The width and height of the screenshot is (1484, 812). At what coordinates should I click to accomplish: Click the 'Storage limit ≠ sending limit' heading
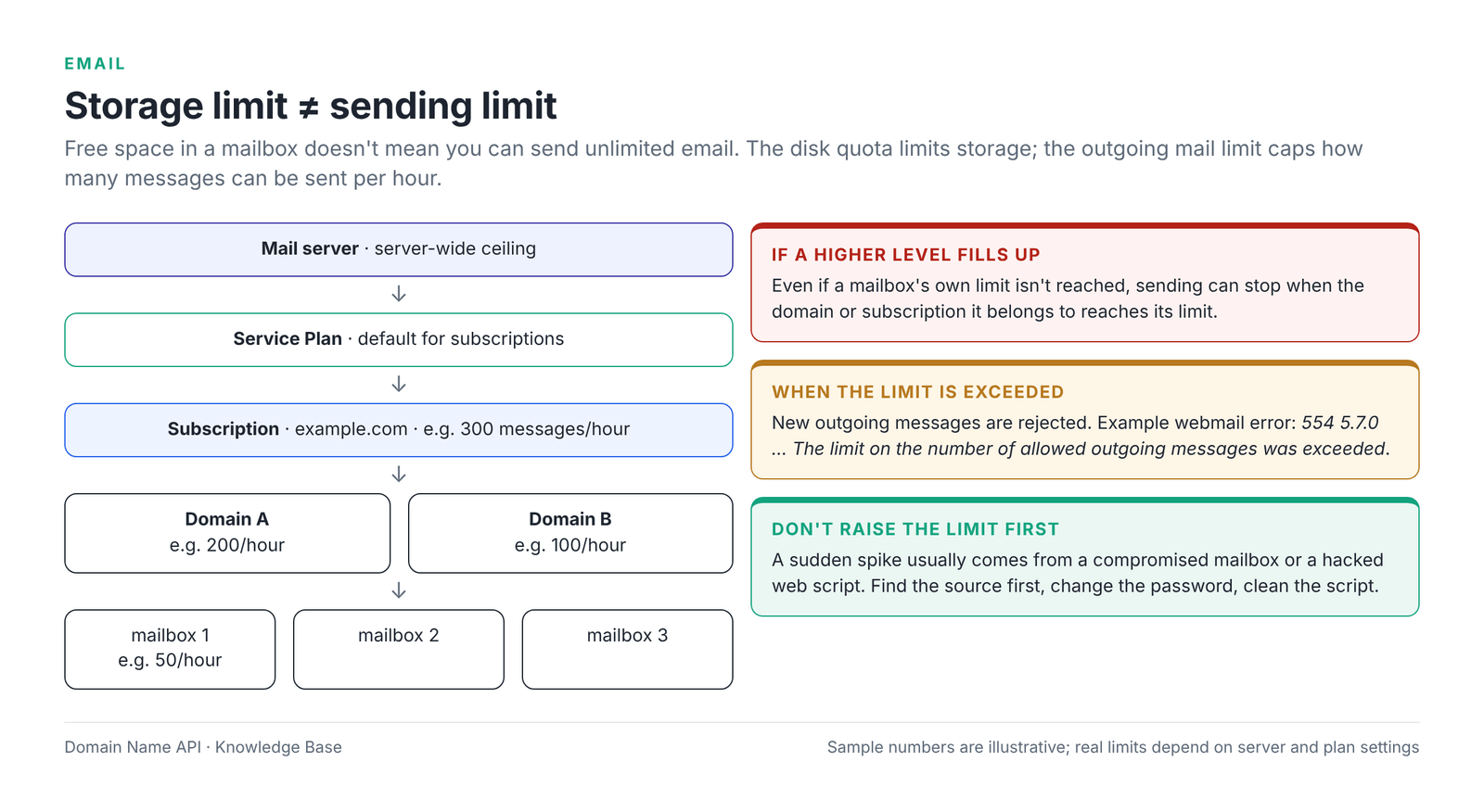(311, 106)
